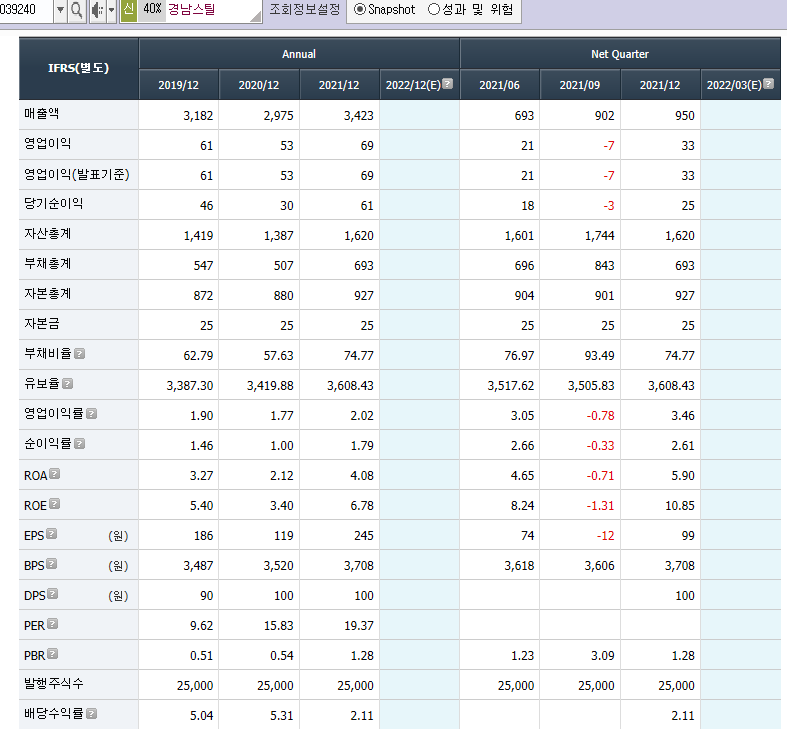Viewport: 787px width, 729px height.
Task: Click the 3,423 revenue value for 2021/12
Action: 359,116
